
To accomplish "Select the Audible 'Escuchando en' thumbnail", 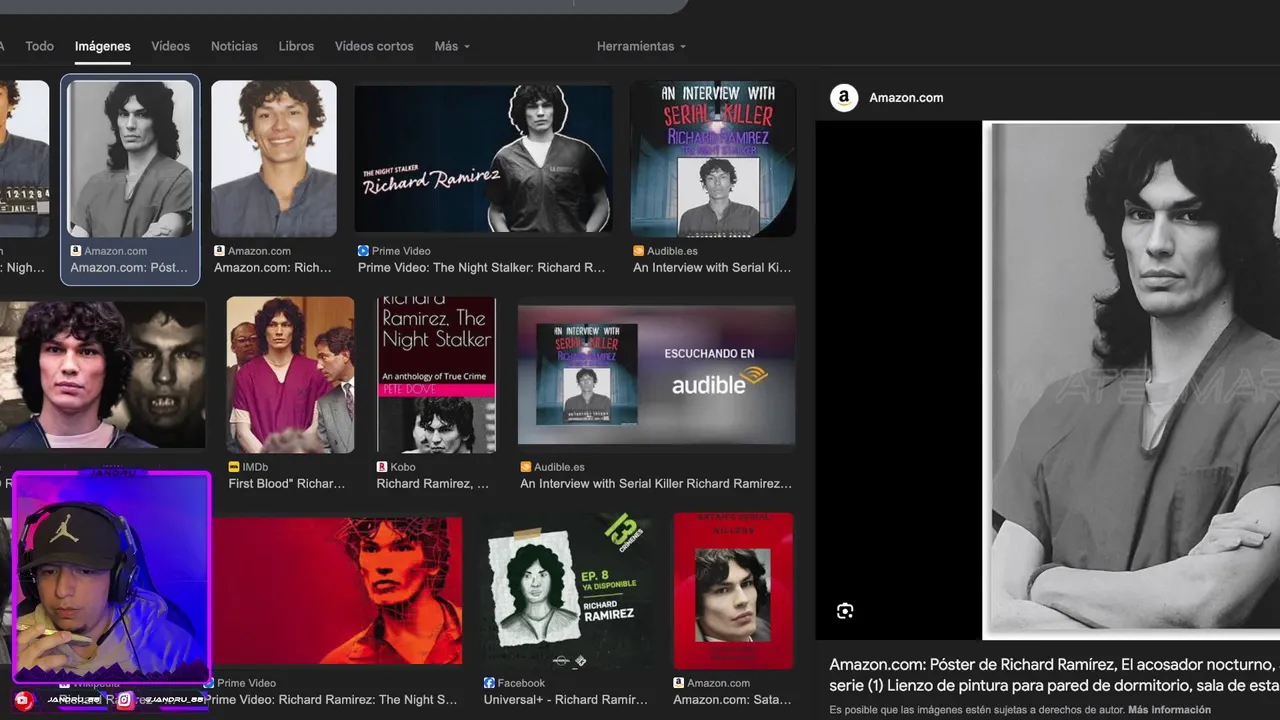I will coord(656,374).
